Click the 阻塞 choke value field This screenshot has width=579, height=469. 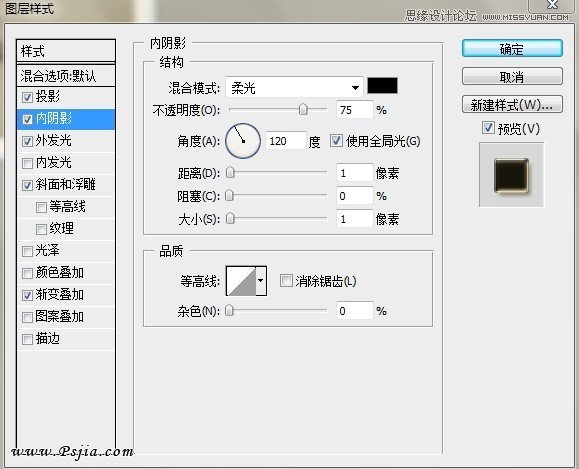354,196
